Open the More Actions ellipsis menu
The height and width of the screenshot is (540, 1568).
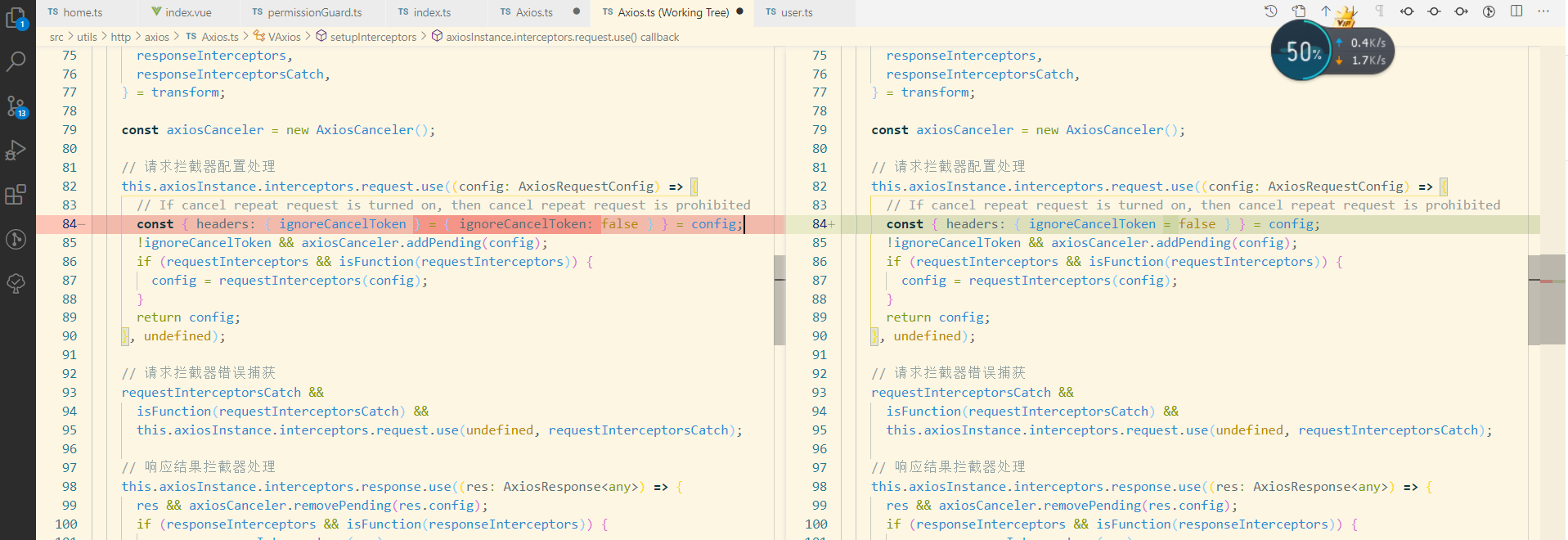coord(1543,11)
